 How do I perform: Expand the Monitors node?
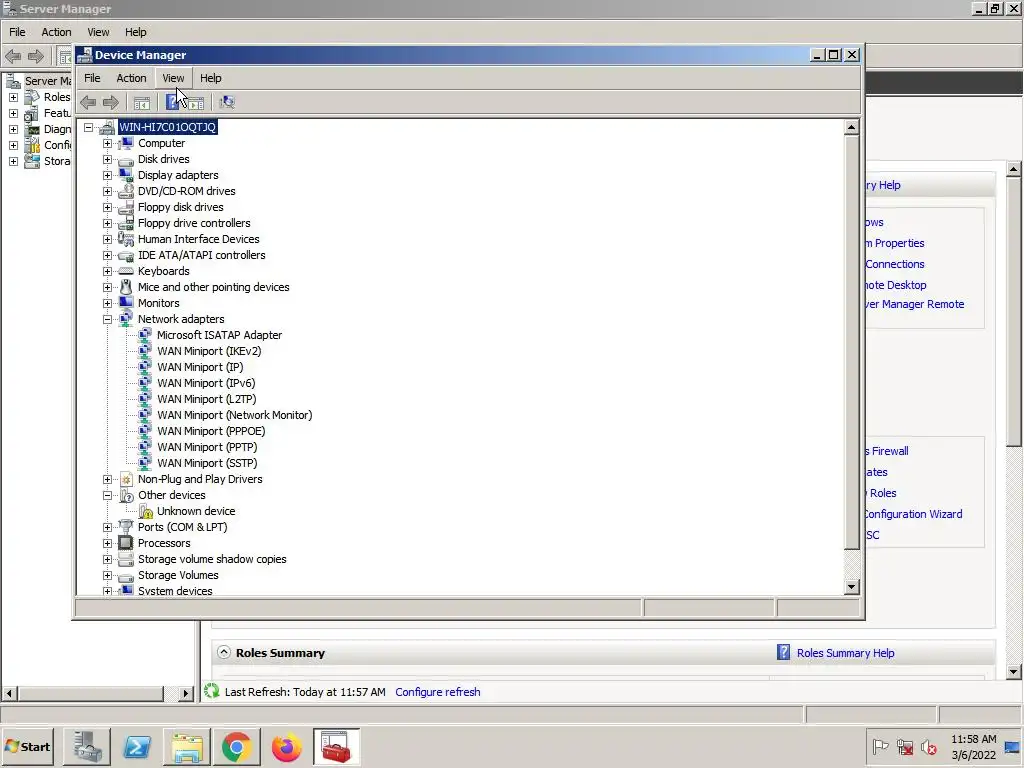[107, 303]
